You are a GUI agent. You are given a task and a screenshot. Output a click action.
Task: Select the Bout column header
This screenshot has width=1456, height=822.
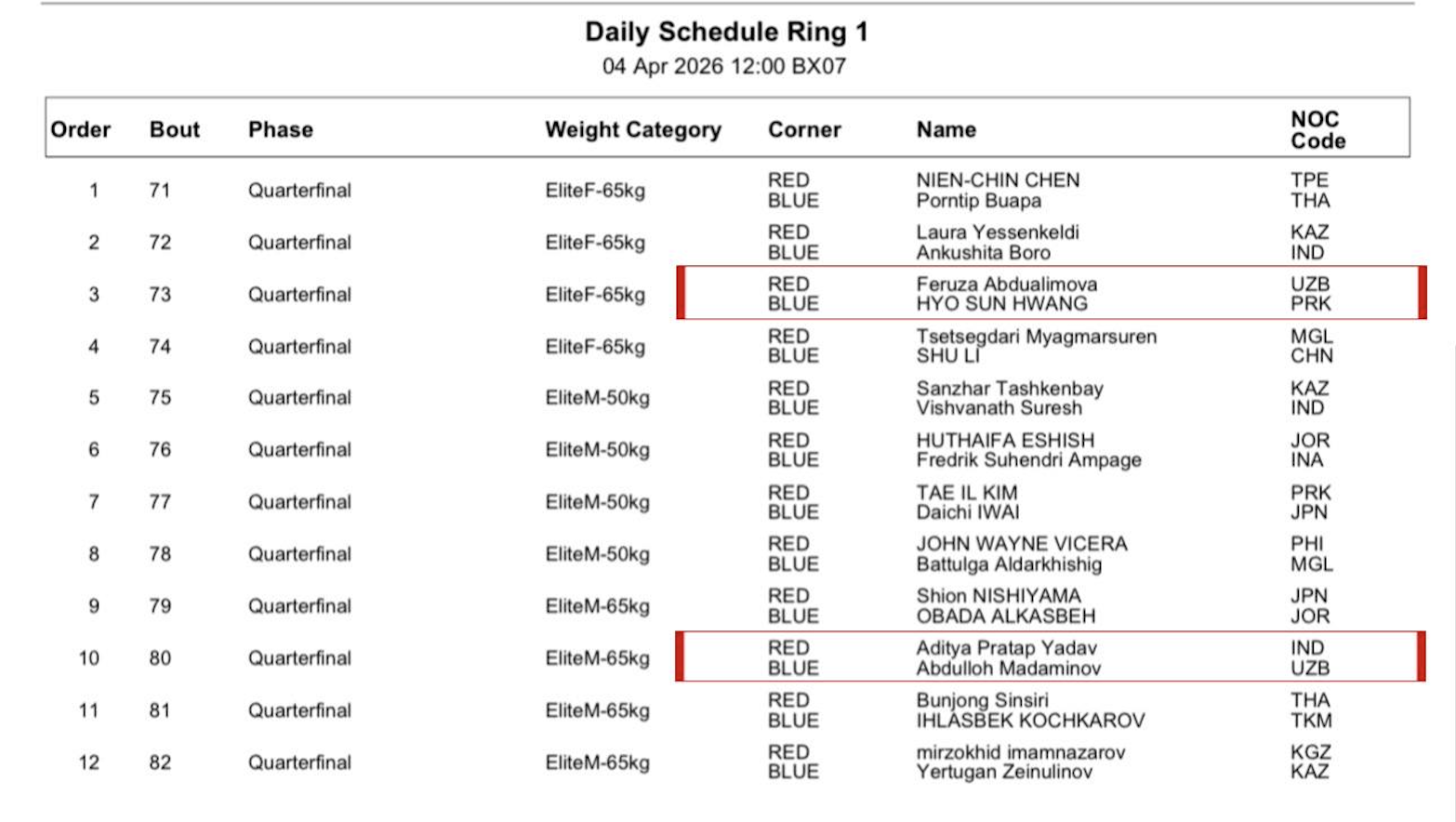tap(175, 129)
